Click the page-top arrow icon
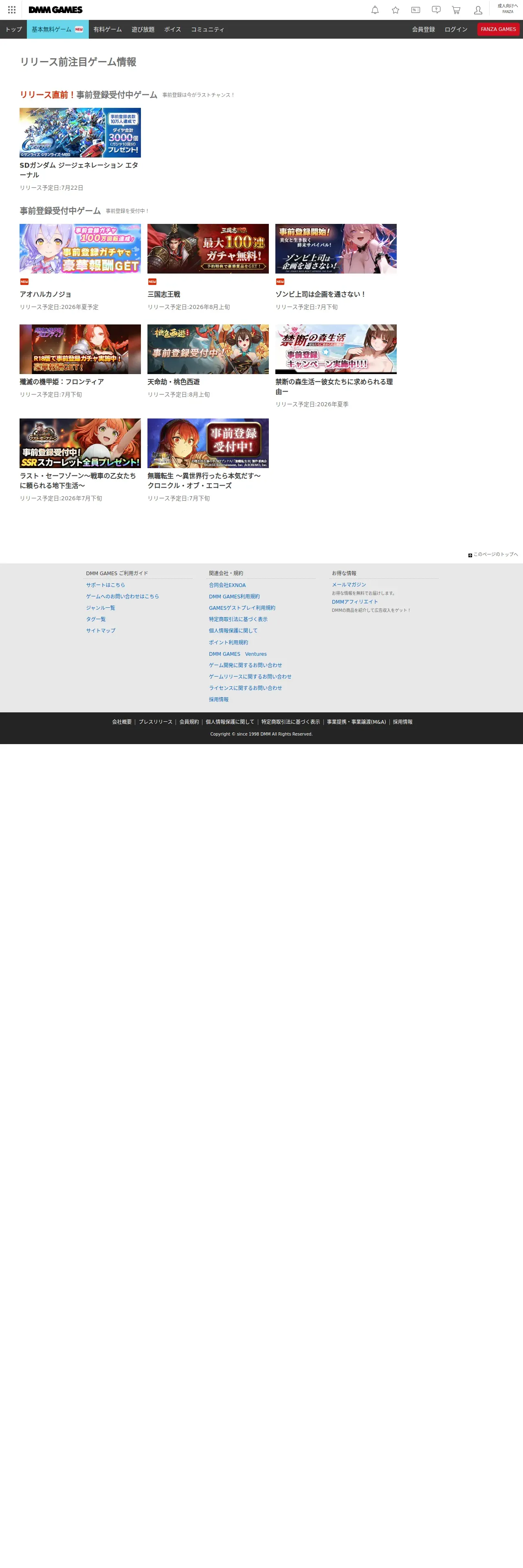Screen dimensions: 523x1568 click(470, 555)
